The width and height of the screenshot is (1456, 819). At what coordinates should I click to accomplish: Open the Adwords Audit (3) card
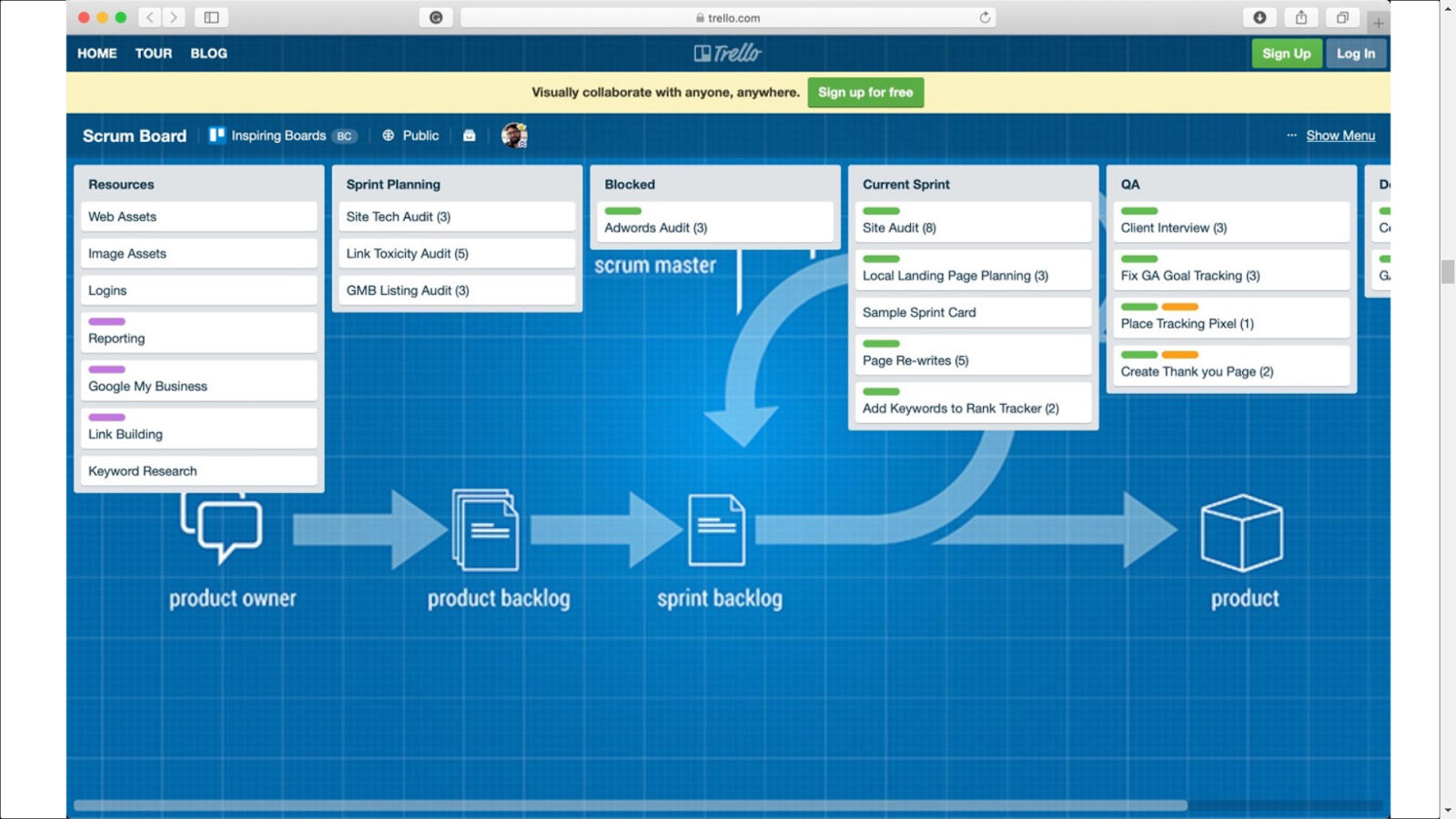715,222
